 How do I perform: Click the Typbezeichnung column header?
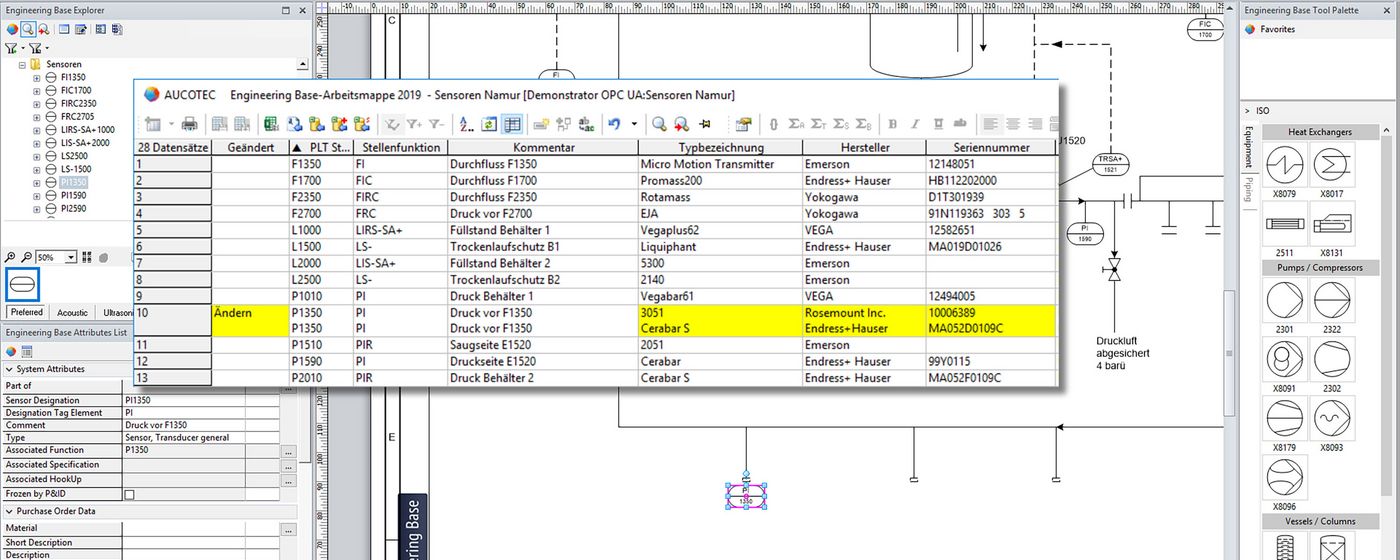click(720, 147)
